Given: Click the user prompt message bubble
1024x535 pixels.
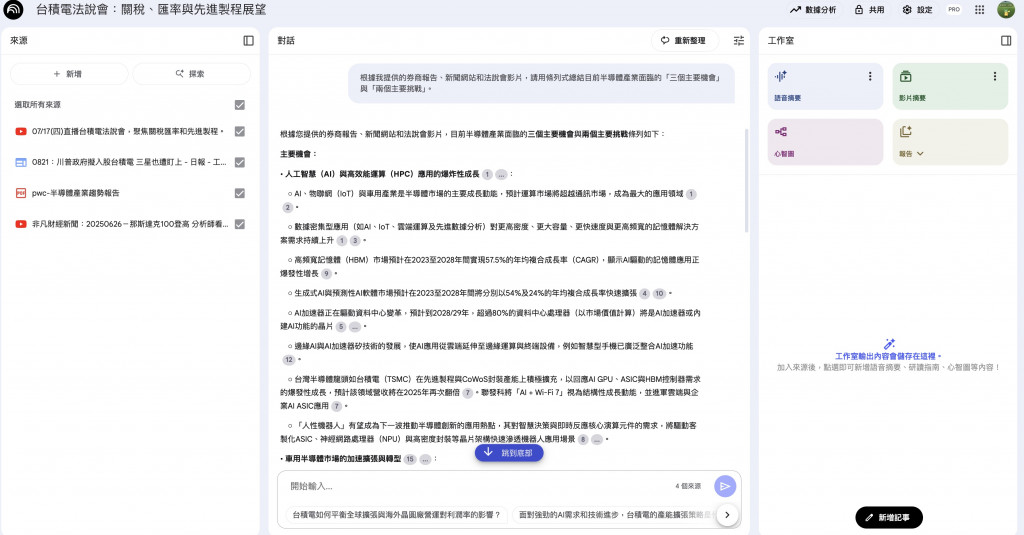Looking at the screenshot, I should pos(541,83).
